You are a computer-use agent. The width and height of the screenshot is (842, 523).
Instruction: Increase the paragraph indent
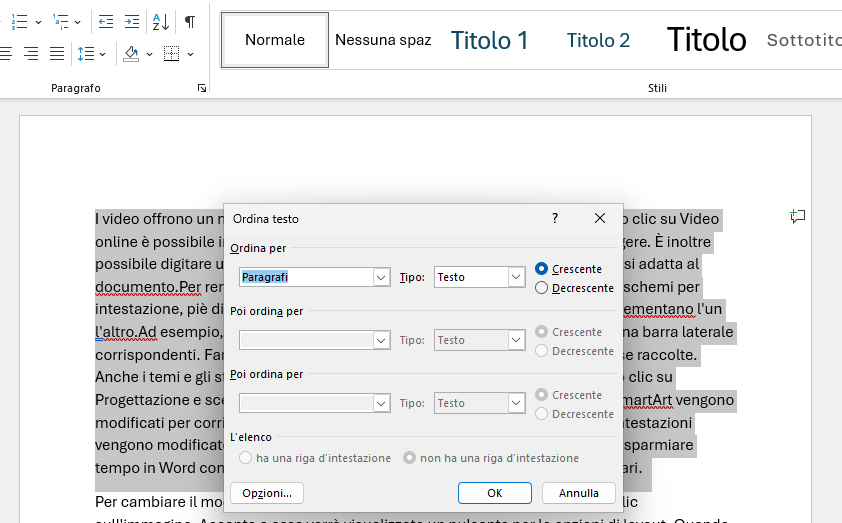132,21
